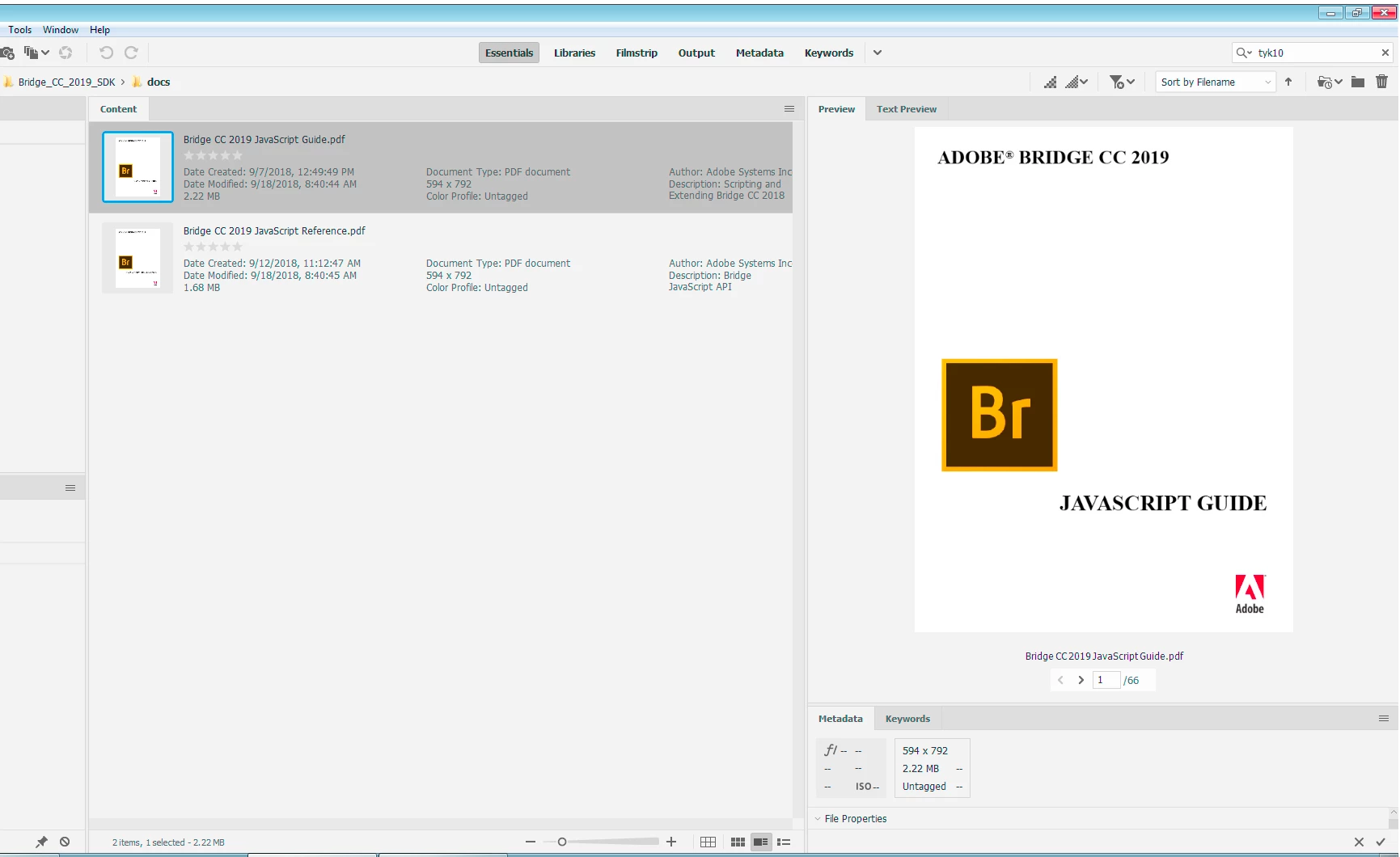
Task: Apply metadata changes with the checkmark icon
Action: [1381, 842]
